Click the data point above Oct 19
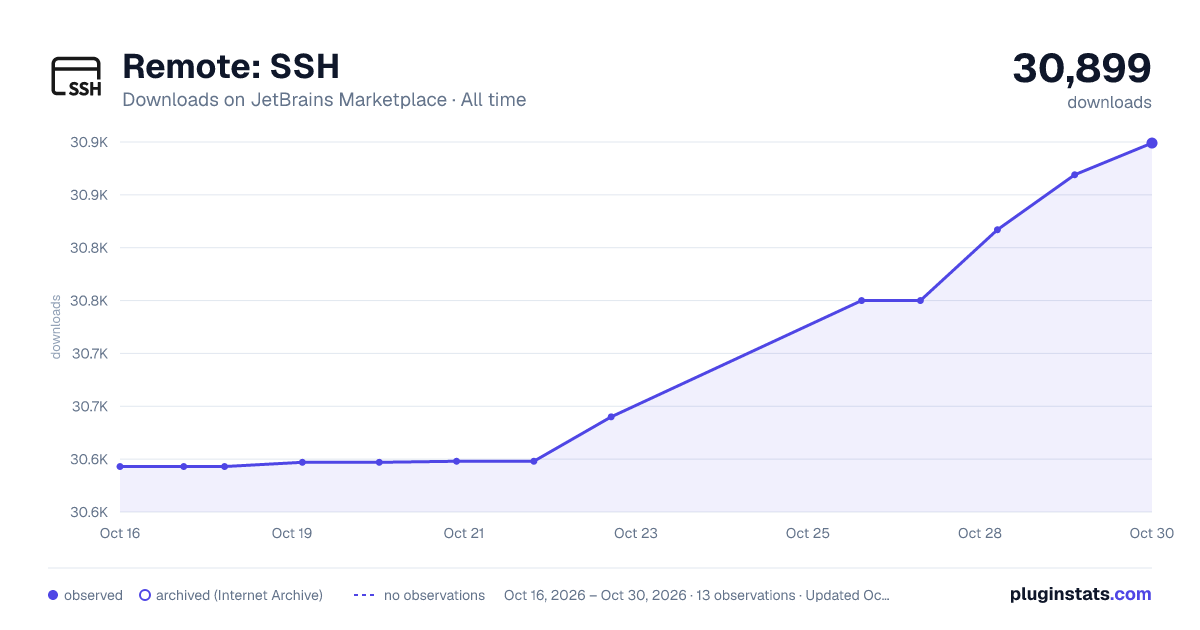This screenshot has height=630, width=1200. point(302,462)
